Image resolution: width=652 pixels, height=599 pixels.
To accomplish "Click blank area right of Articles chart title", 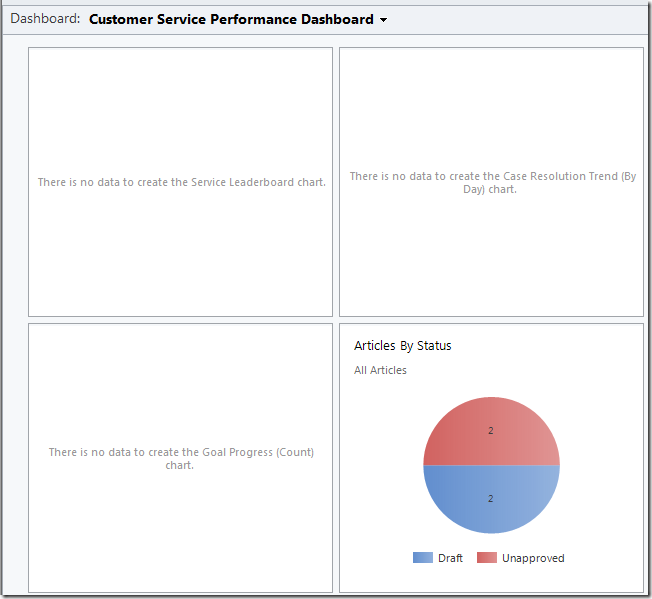I will click(560, 346).
